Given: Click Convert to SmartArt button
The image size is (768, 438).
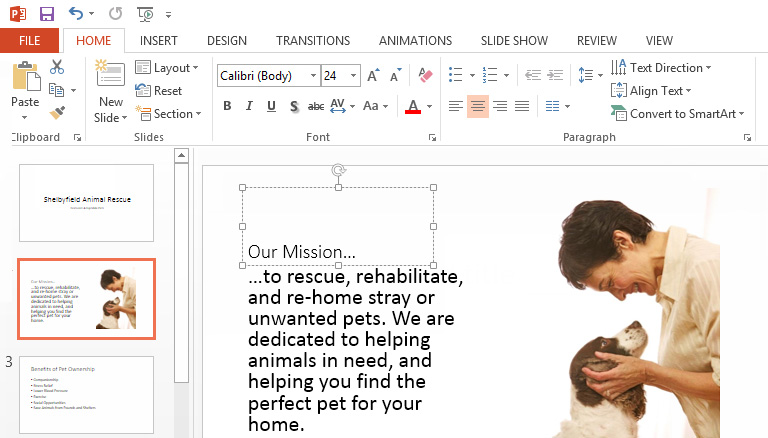Looking at the screenshot, I should (x=678, y=113).
